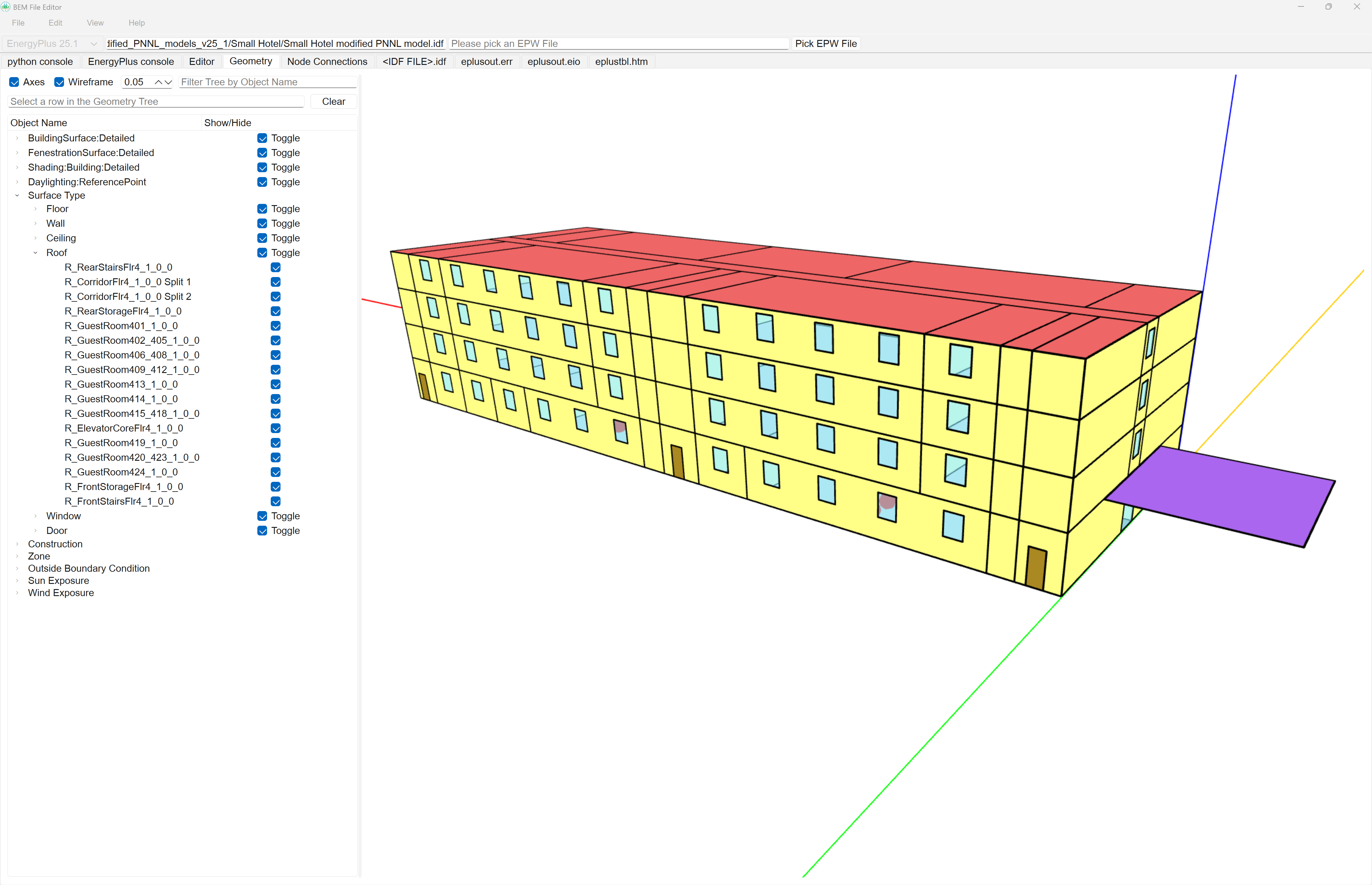Image resolution: width=1372 pixels, height=885 pixels.
Task: Hide R_RearStairsFlr4_1_0_0 roof surface checkbox
Action: click(x=276, y=267)
